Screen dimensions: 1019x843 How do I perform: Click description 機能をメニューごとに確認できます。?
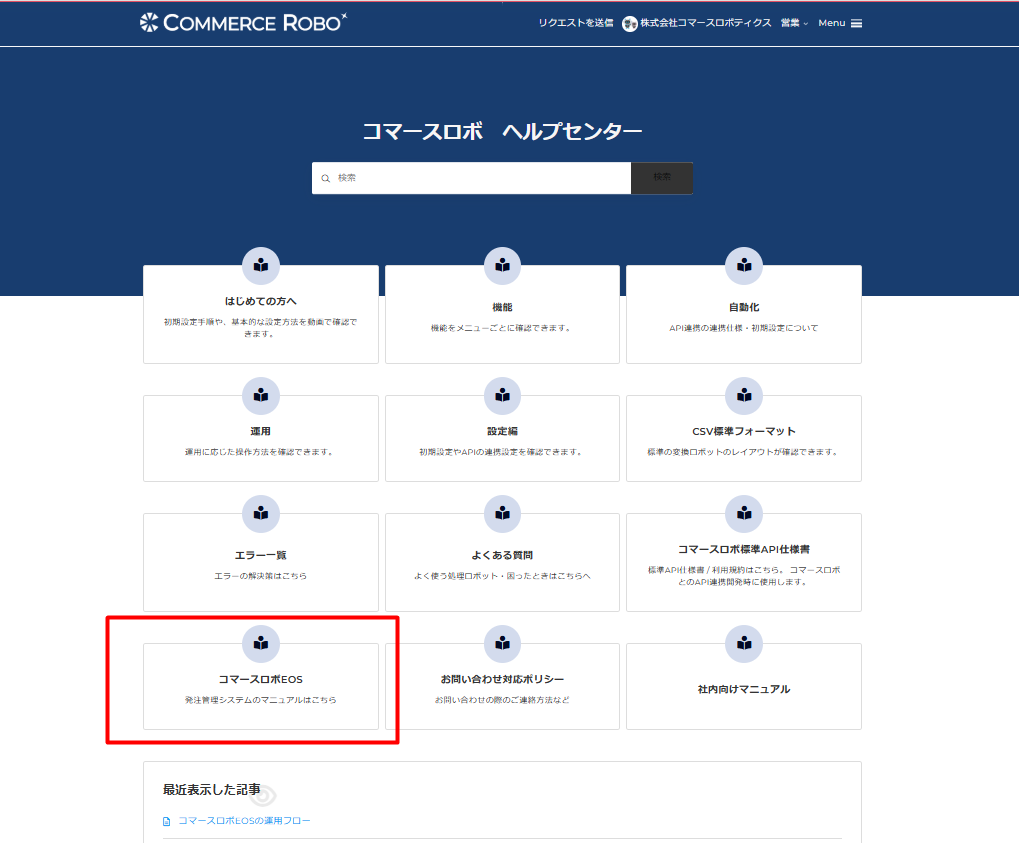pos(502,328)
